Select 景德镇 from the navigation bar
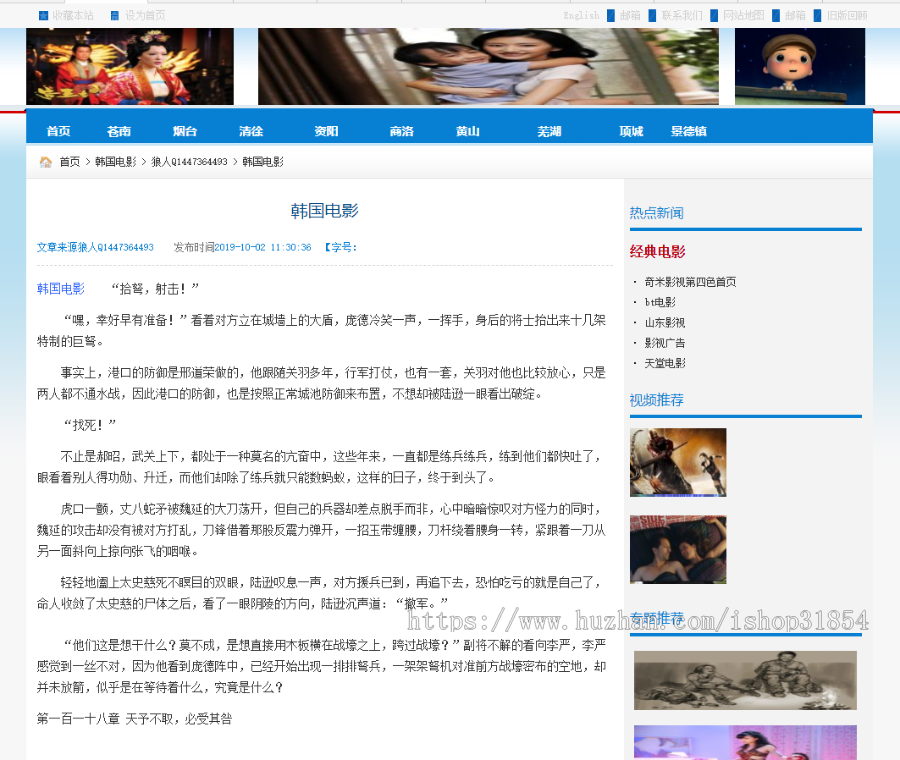This screenshot has width=900, height=760. 688,130
